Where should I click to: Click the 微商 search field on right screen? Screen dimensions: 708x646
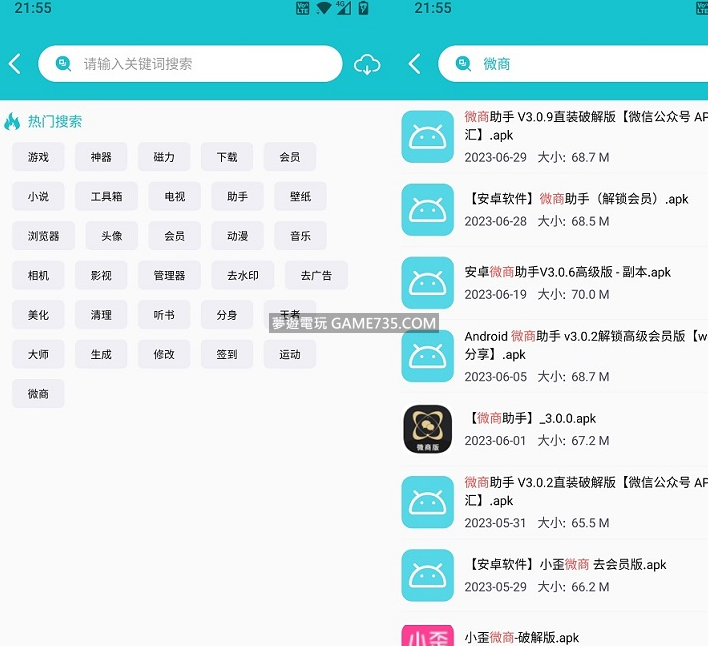tap(590, 64)
